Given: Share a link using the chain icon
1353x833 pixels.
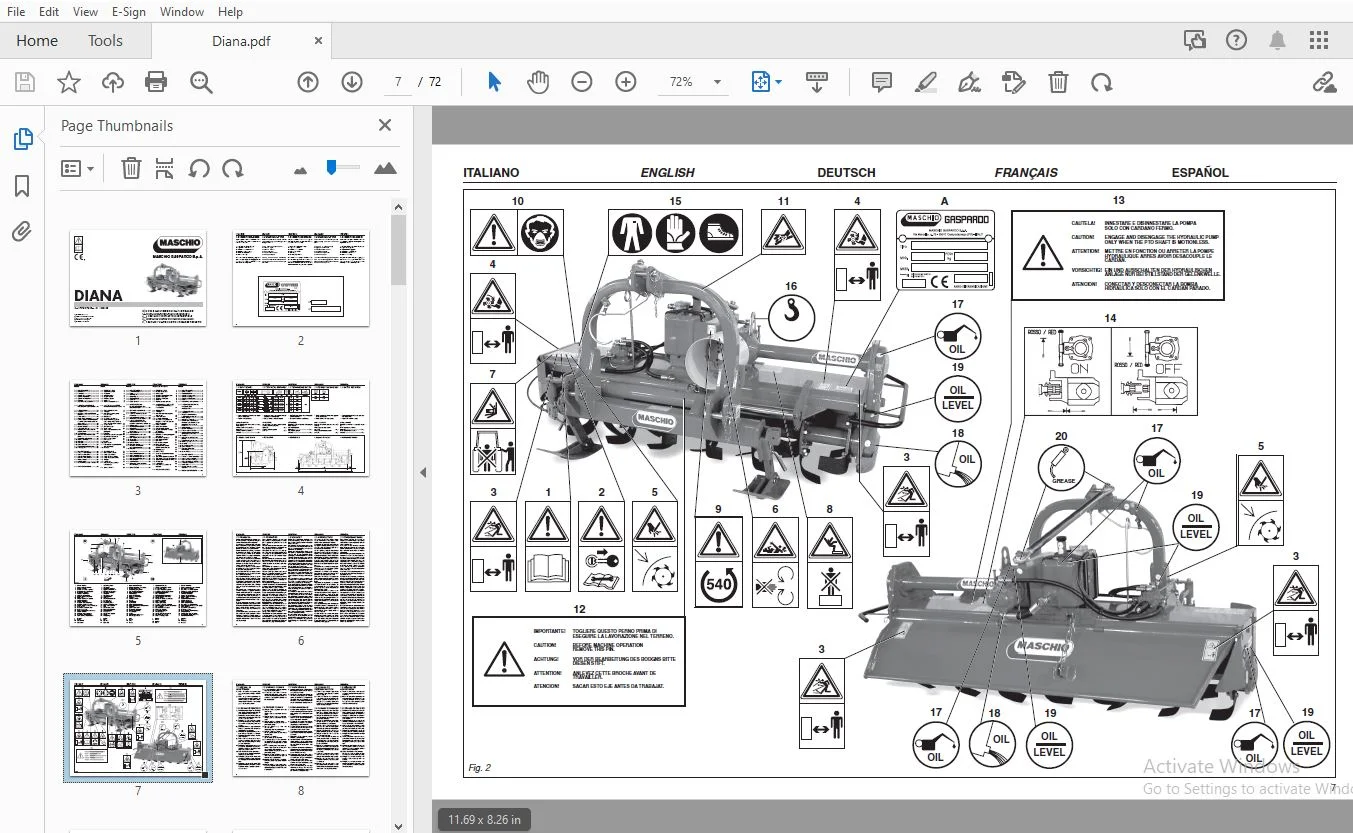Looking at the screenshot, I should [1325, 82].
